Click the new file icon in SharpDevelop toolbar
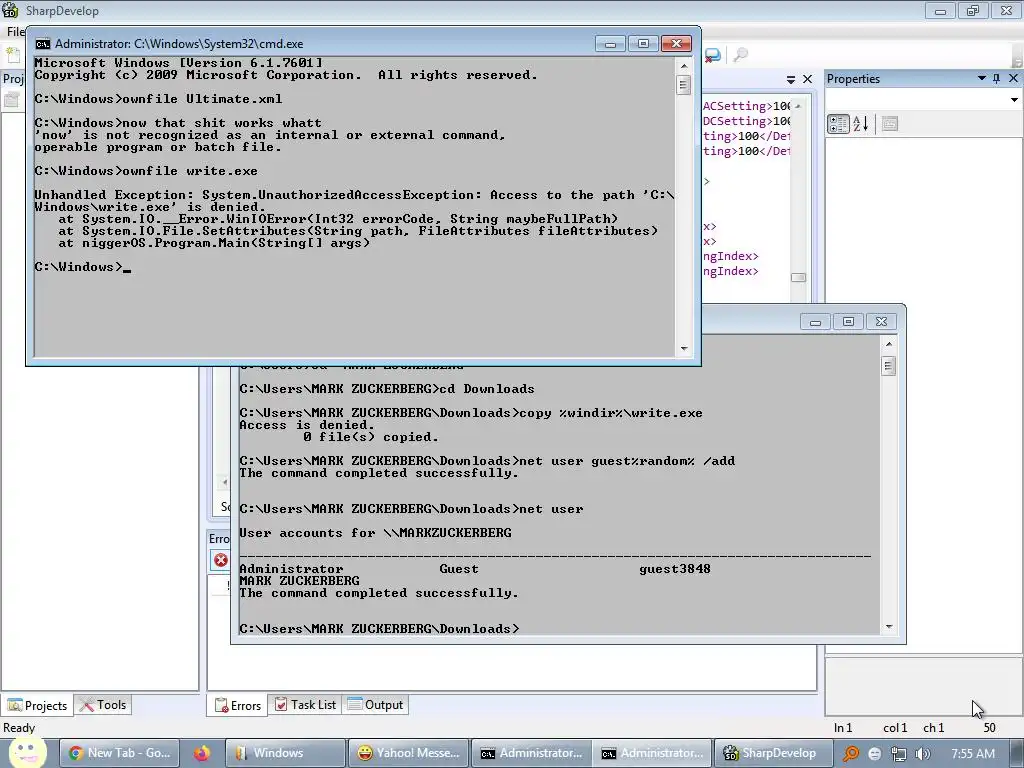 [12, 56]
